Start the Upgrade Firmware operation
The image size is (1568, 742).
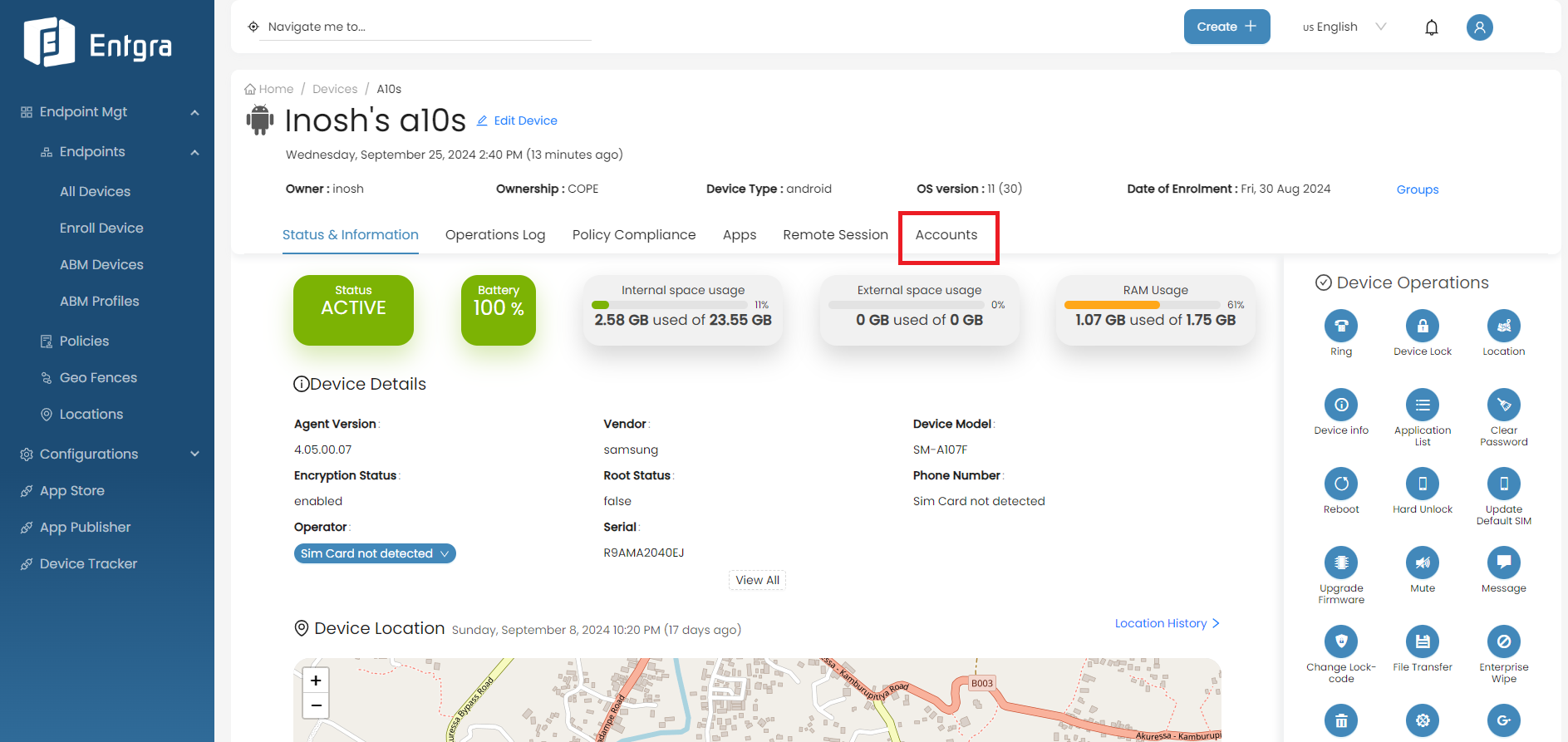(1341, 563)
